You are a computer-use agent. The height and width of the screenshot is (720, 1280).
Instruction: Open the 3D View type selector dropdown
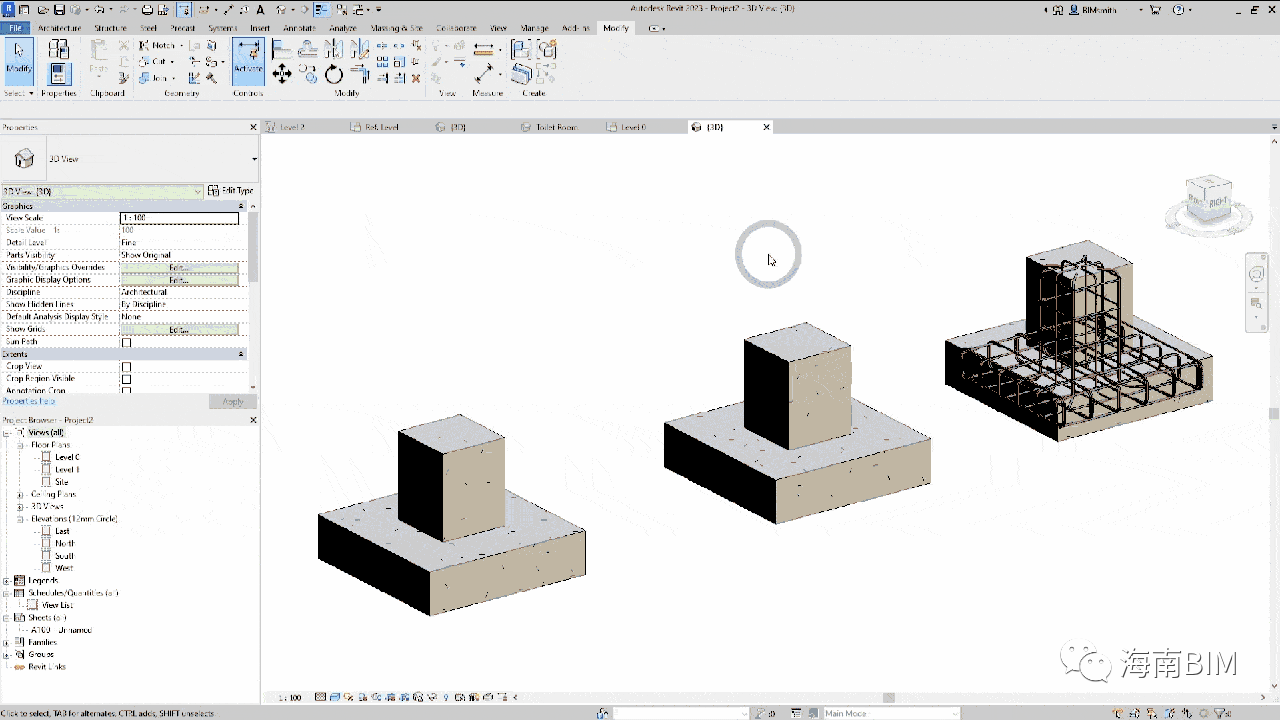[x=254, y=159]
